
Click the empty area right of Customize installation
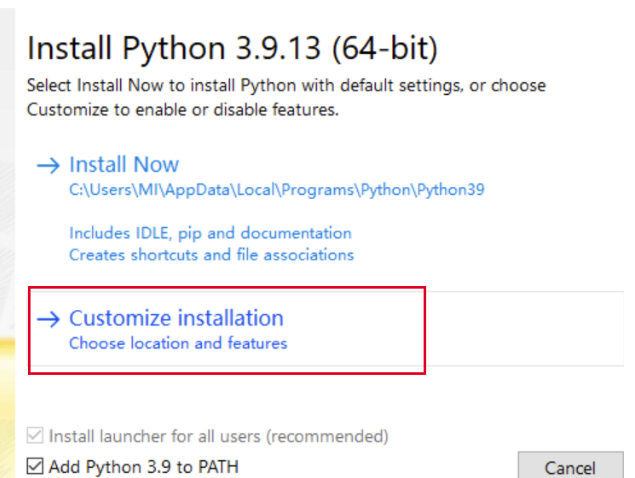pos(524,329)
